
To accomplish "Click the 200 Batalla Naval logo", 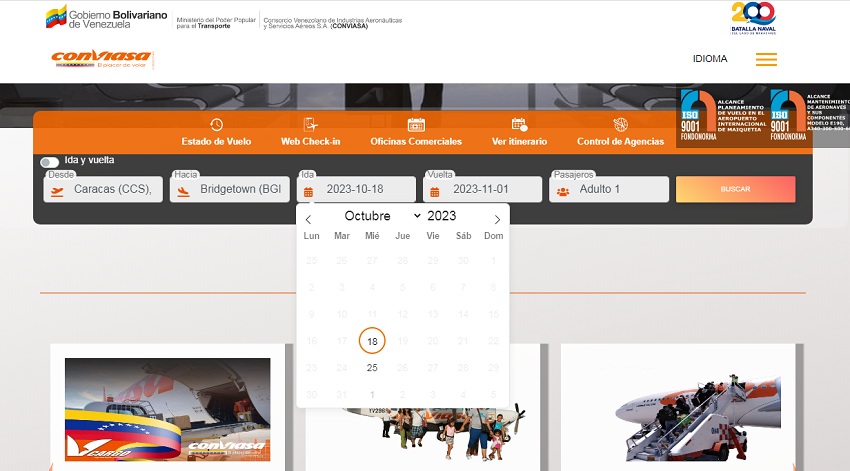I will (754, 18).
